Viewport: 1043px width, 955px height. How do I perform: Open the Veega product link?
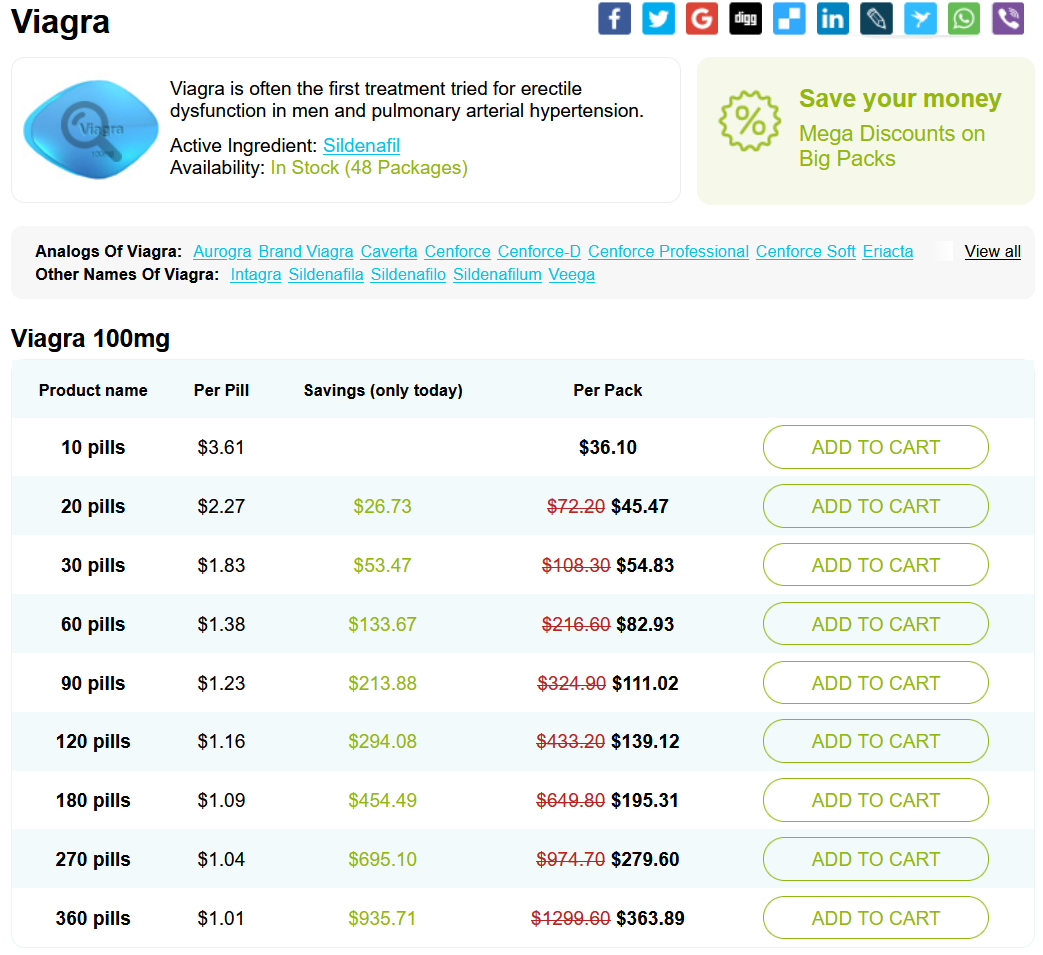[x=571, y=274]
